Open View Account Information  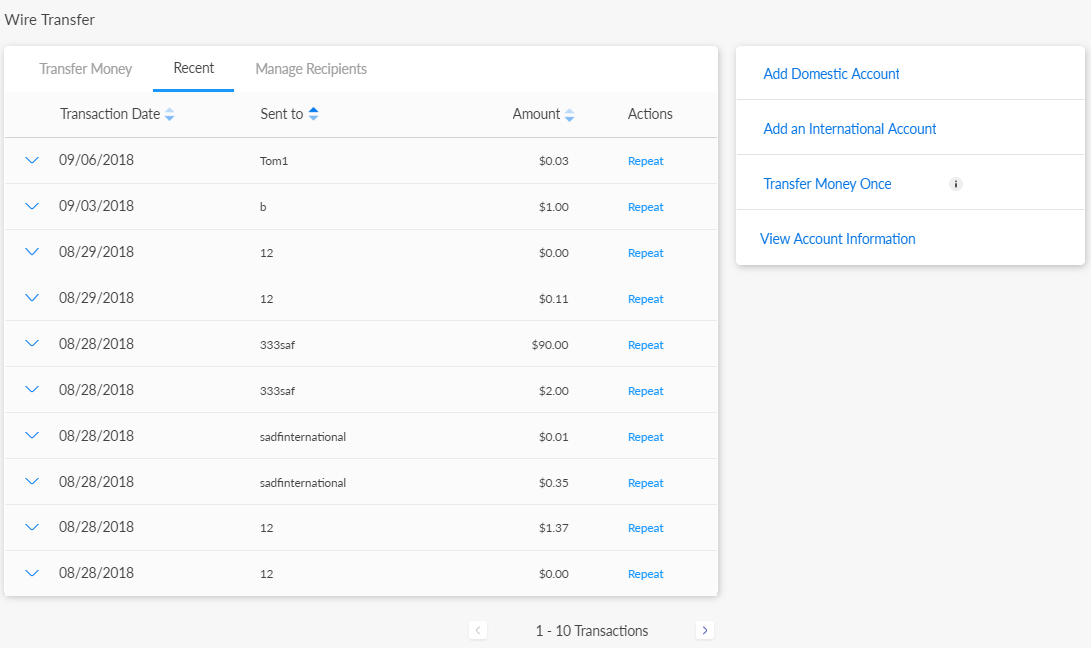point(837,239)
